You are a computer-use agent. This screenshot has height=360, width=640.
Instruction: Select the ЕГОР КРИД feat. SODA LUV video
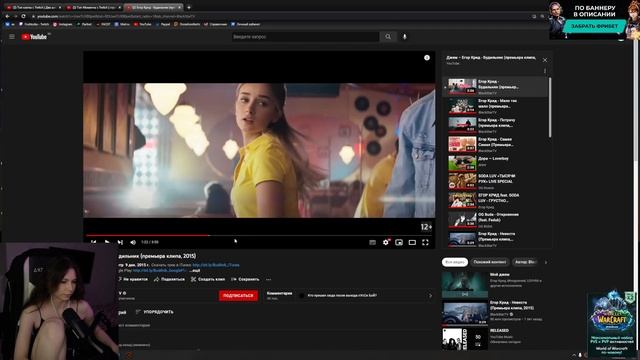495,200
